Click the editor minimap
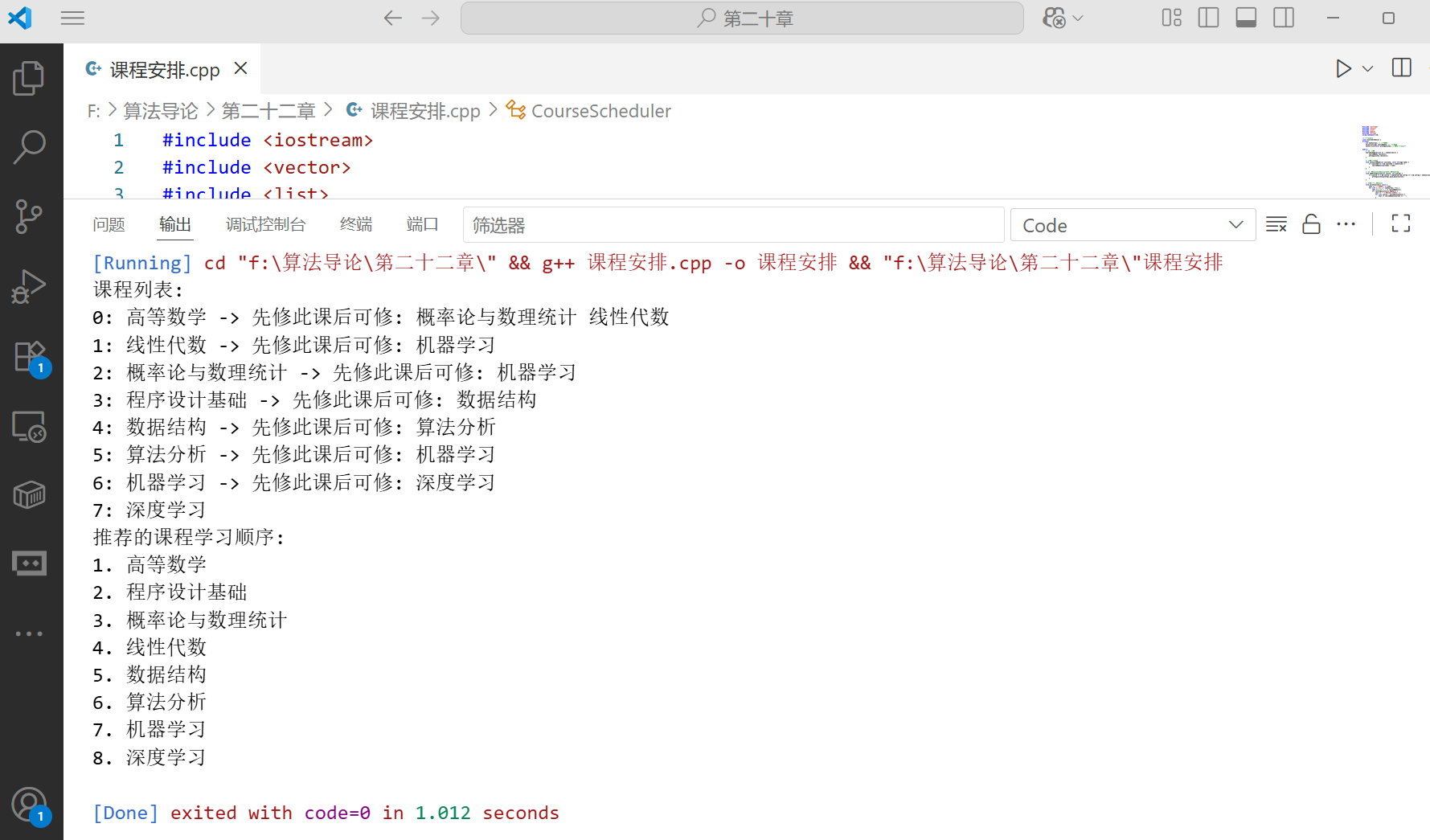This screenshot has width=1430, height=840. (1394, 161)
